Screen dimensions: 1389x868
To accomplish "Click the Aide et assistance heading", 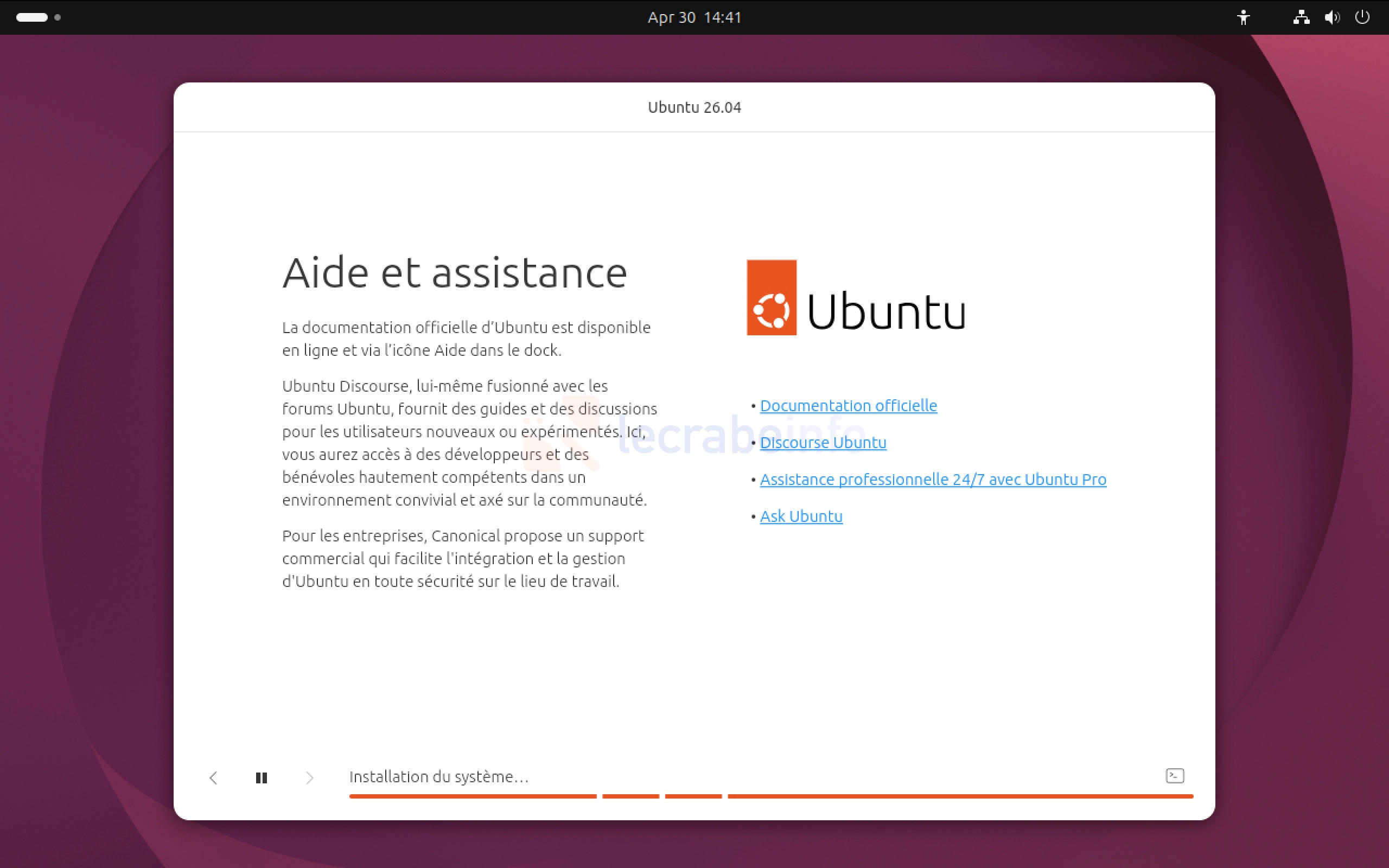I will (454, 273).
